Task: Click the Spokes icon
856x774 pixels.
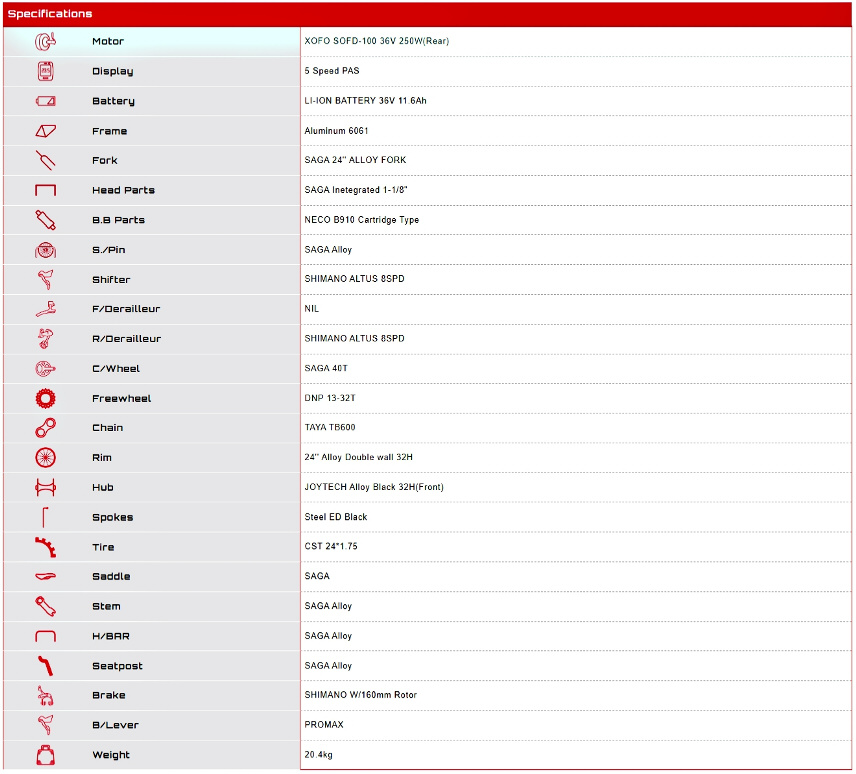Action: pos(45,518)
